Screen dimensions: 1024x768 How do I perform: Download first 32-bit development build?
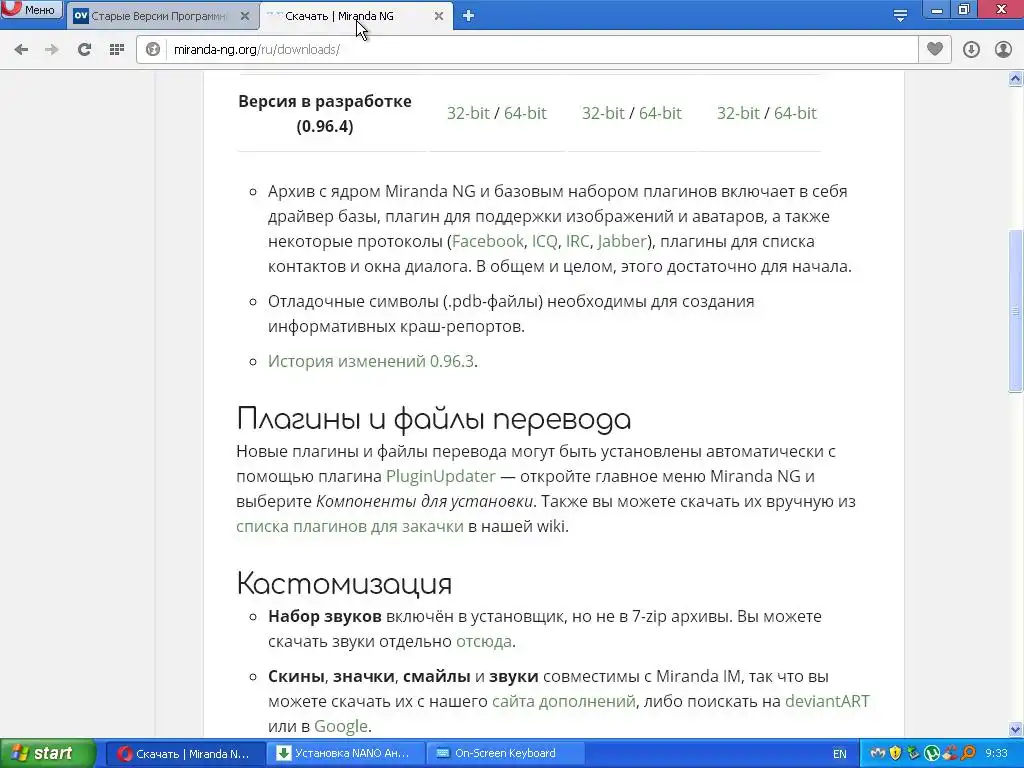(468, 113)
